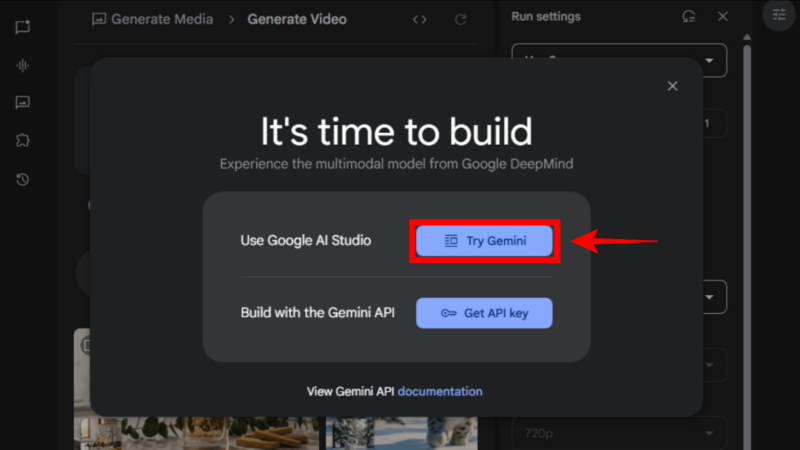Close the Run settings panel
The width and height of the screenshot is (800, 450).
[722, 16]
